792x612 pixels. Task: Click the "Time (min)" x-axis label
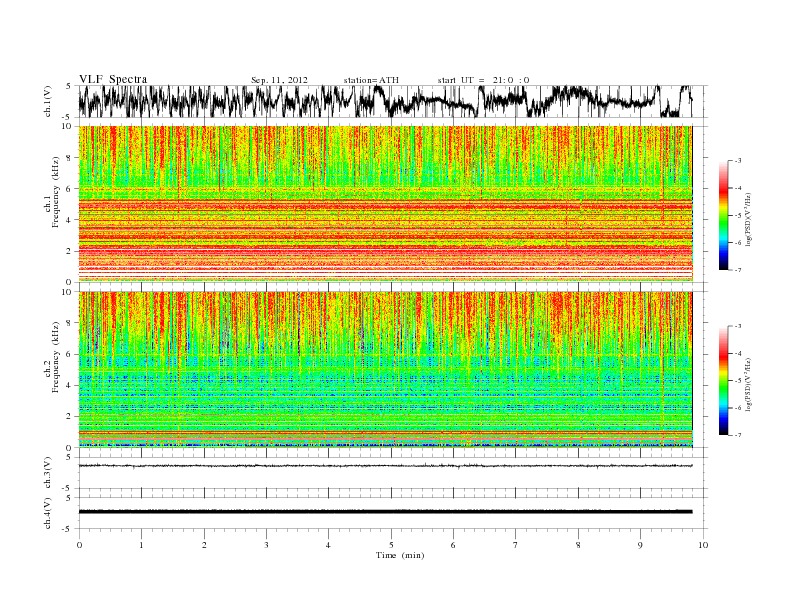pyautogui.click(x=400, y=555)
